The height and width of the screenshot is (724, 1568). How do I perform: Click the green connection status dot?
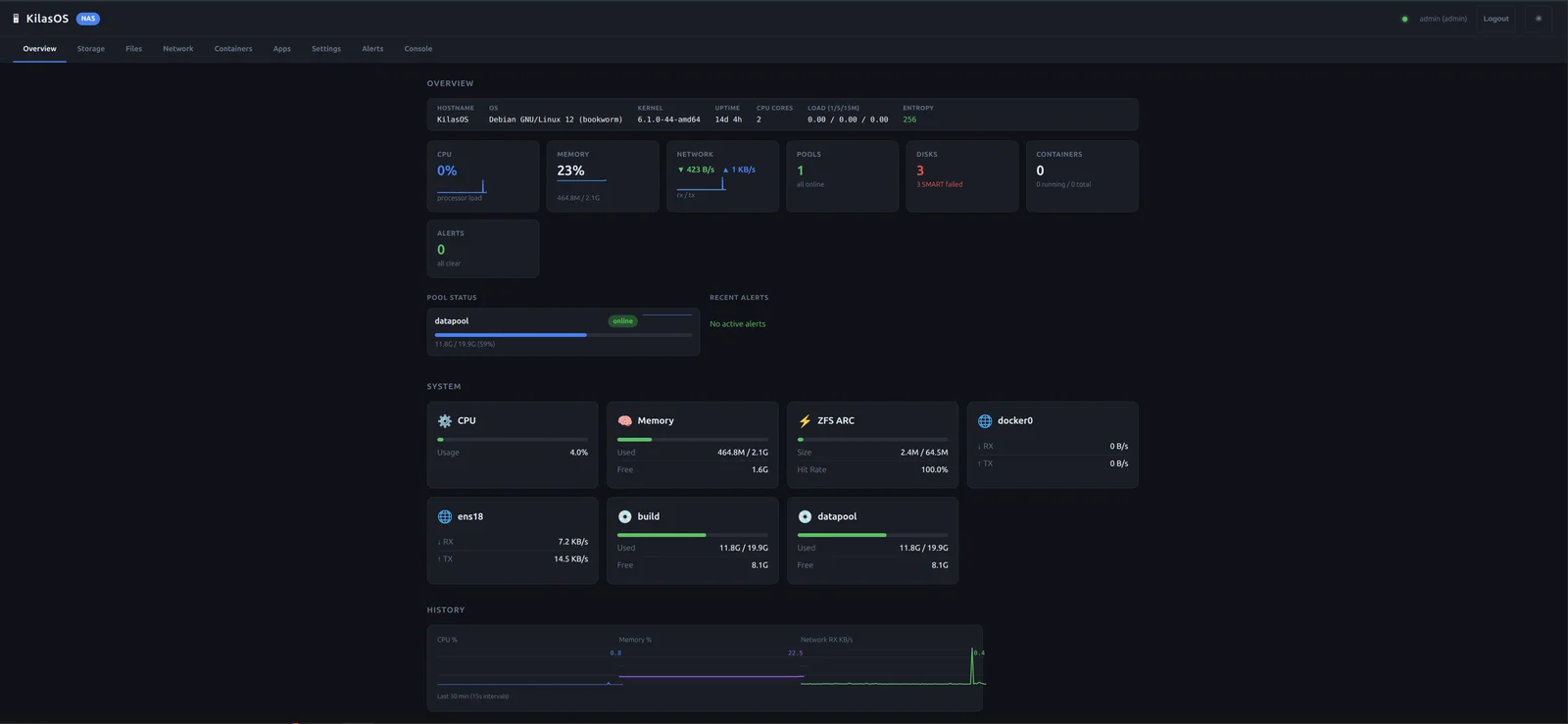coord(1404,19)
